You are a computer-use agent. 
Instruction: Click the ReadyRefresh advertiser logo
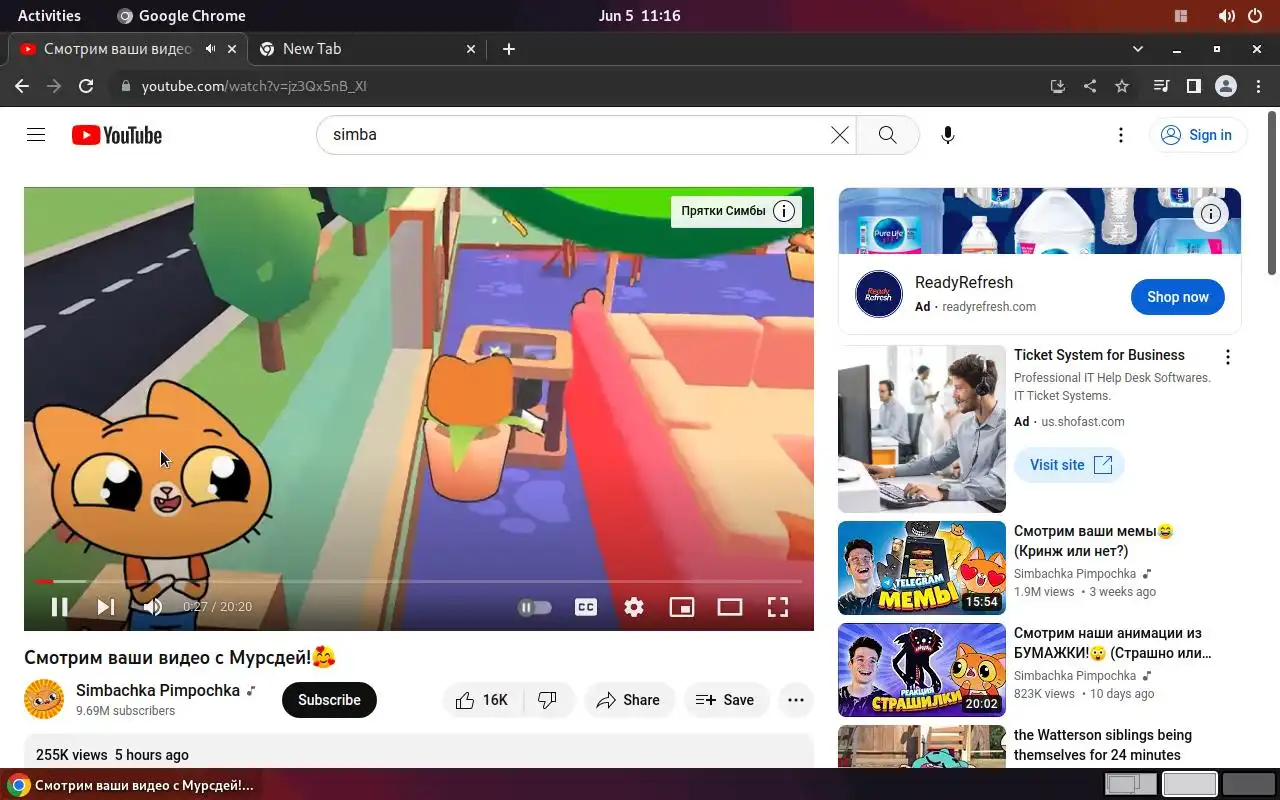pyautogui.click(x=879, y=294)
